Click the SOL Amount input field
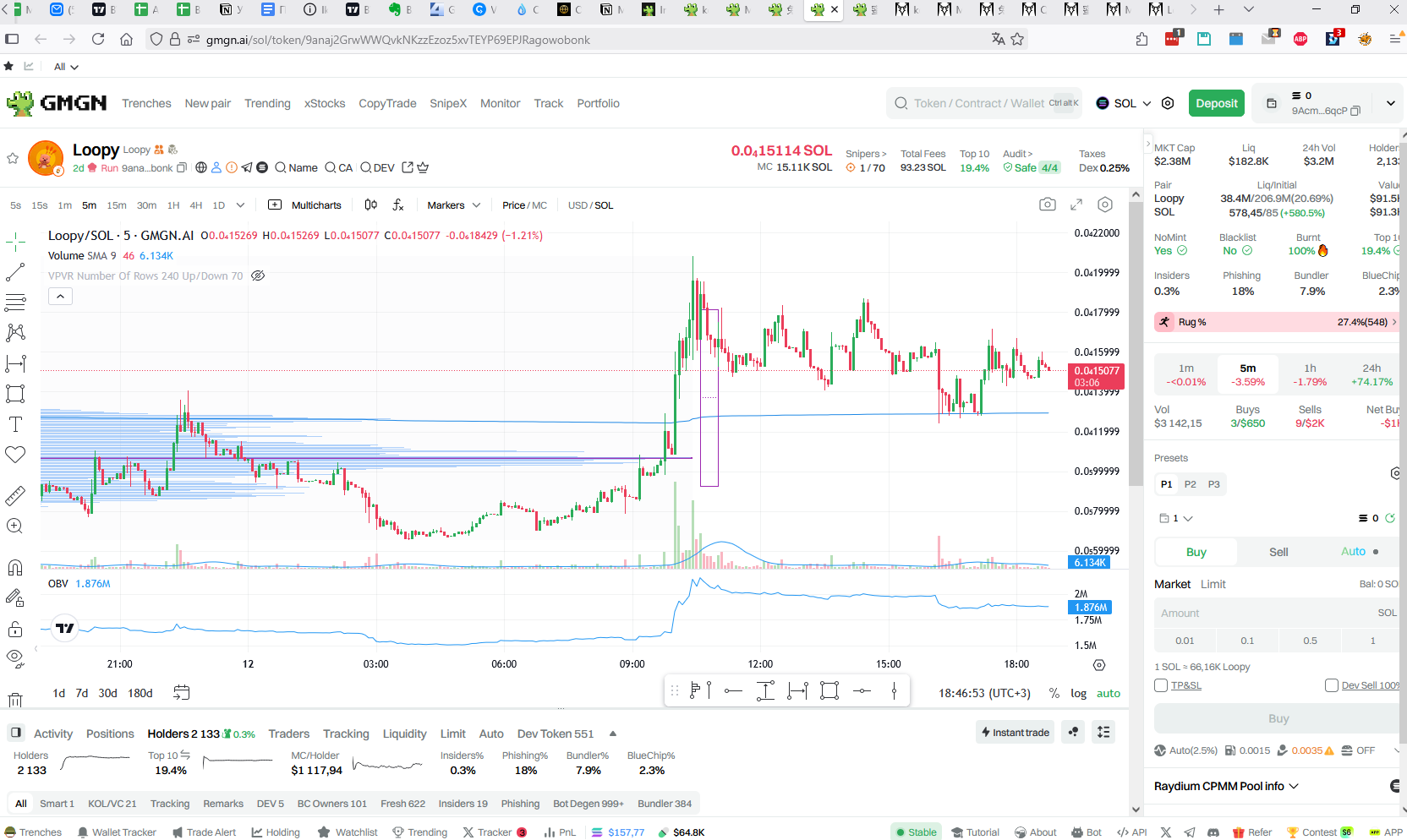 [x=1276, y=613]
